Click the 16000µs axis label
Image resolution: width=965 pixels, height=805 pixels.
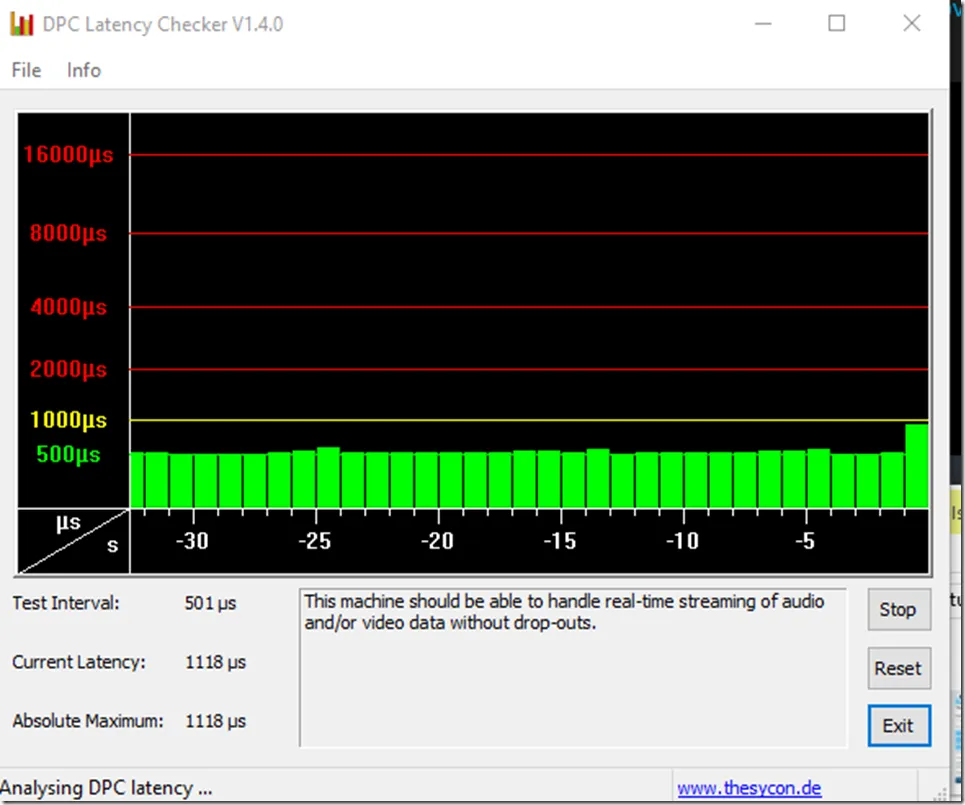68,154
